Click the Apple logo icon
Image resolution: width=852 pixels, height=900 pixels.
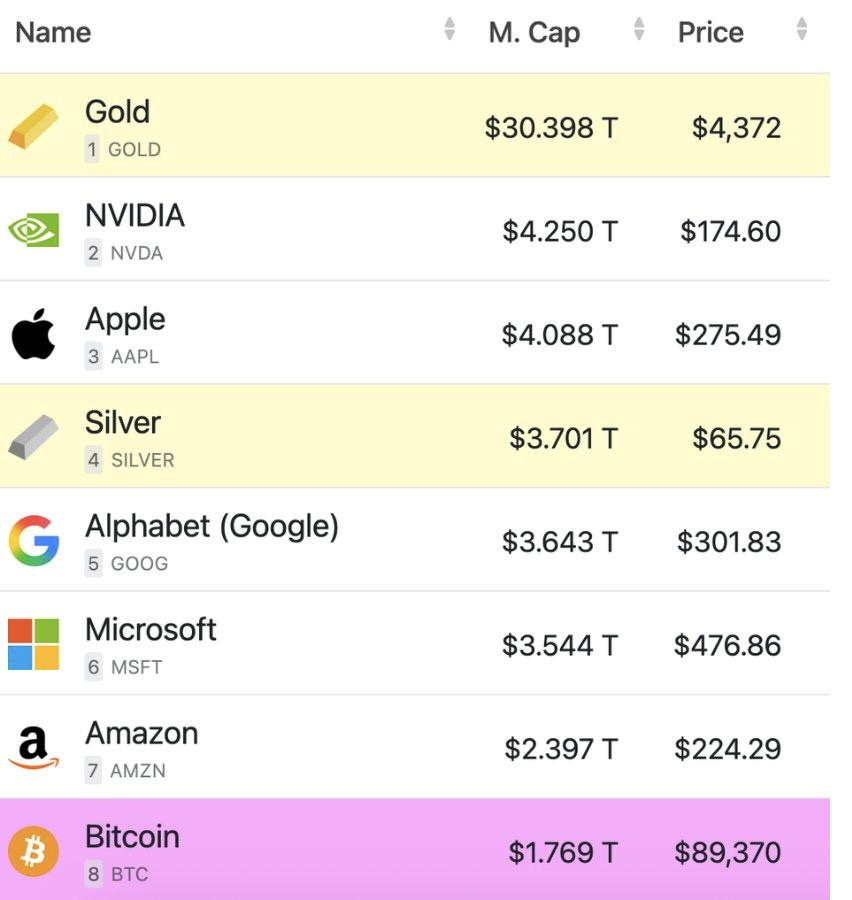point(33,335)
